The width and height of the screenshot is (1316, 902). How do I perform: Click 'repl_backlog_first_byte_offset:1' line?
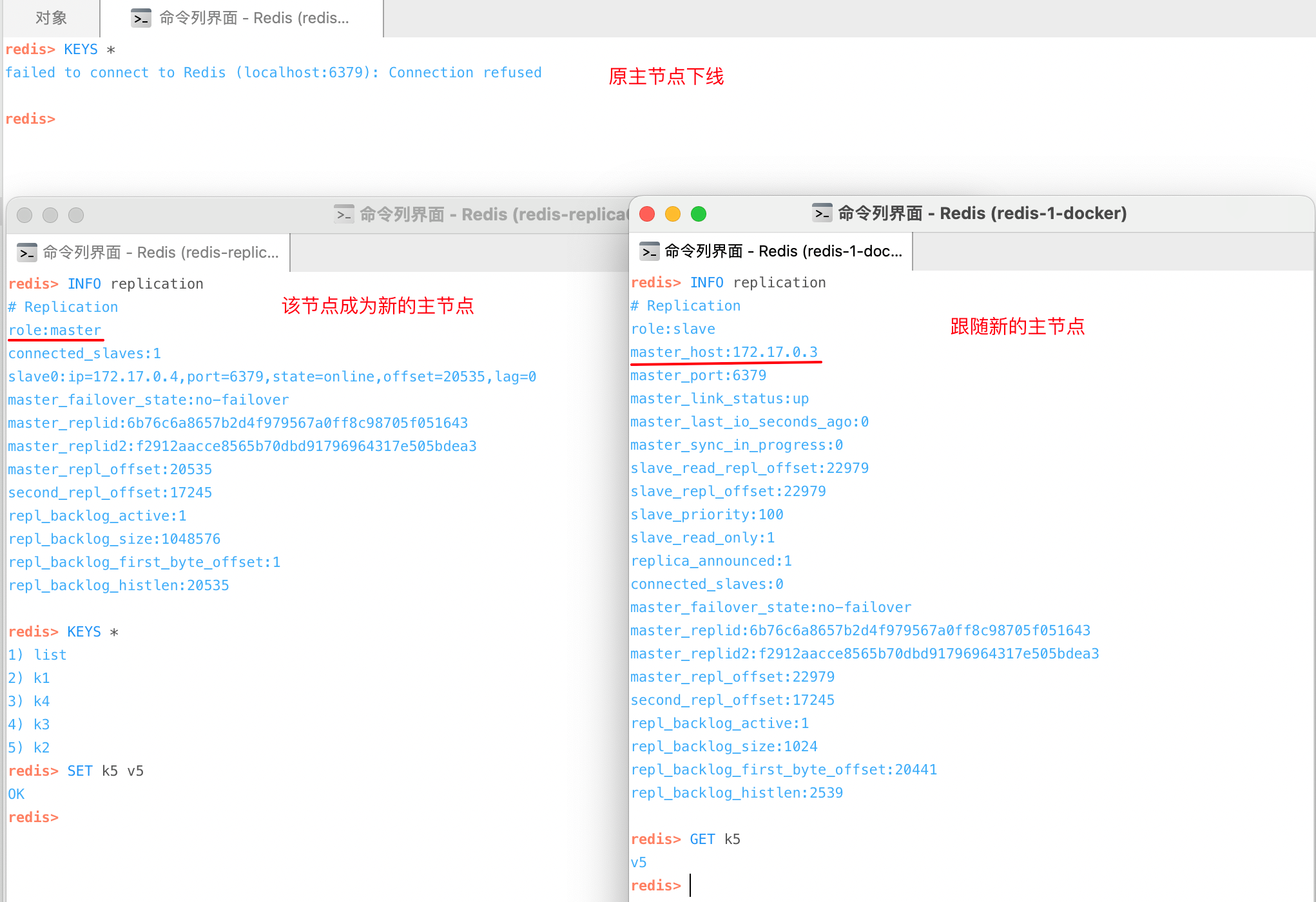(144, 562)
